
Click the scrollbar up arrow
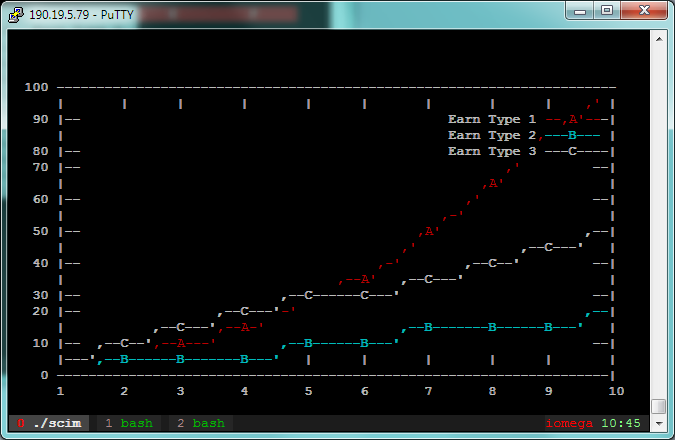tap(659, 39)
